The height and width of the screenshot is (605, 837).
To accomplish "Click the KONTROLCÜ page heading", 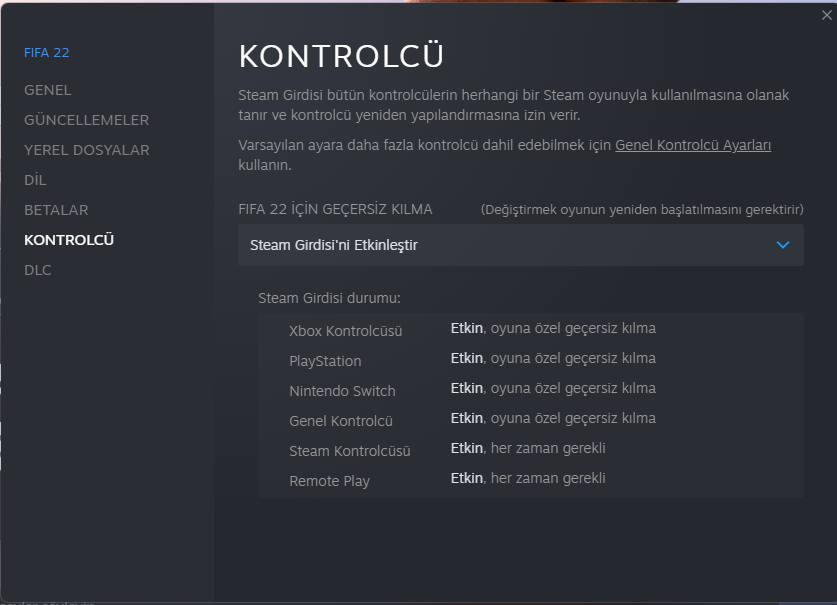I will 341,57.
